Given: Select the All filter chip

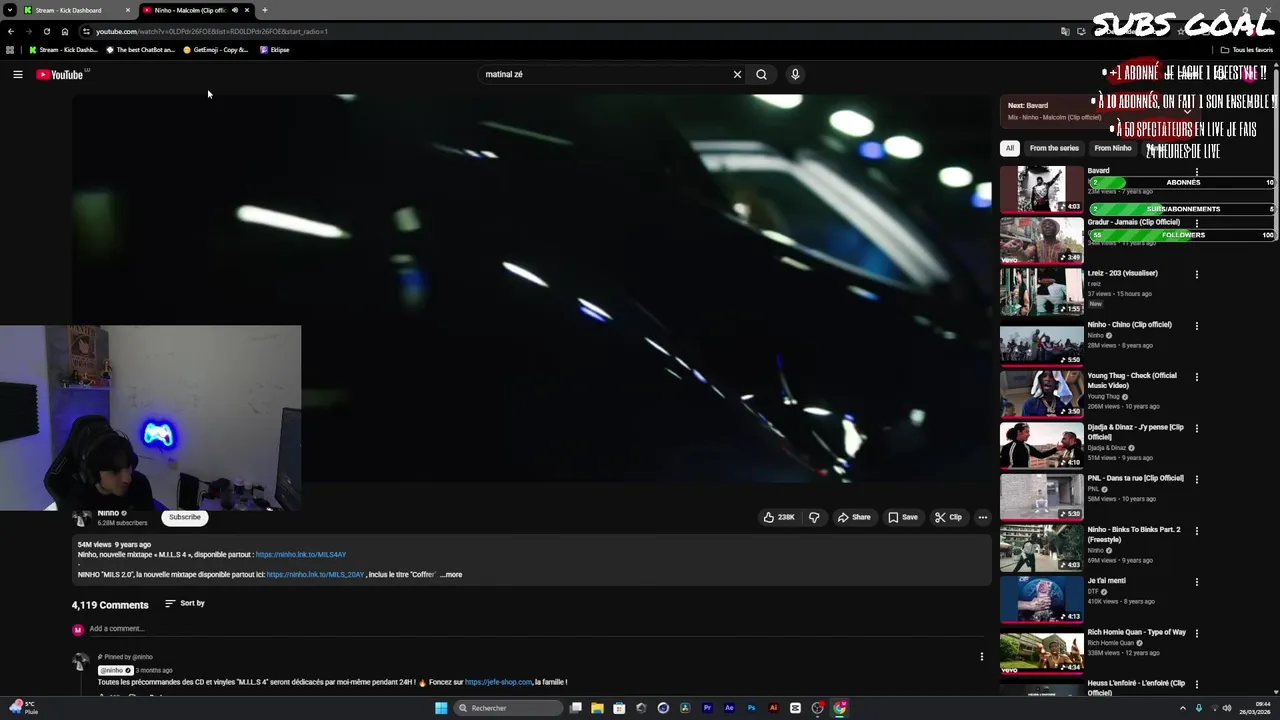Looking at the screenshot, I should (x=1010, y=148).
